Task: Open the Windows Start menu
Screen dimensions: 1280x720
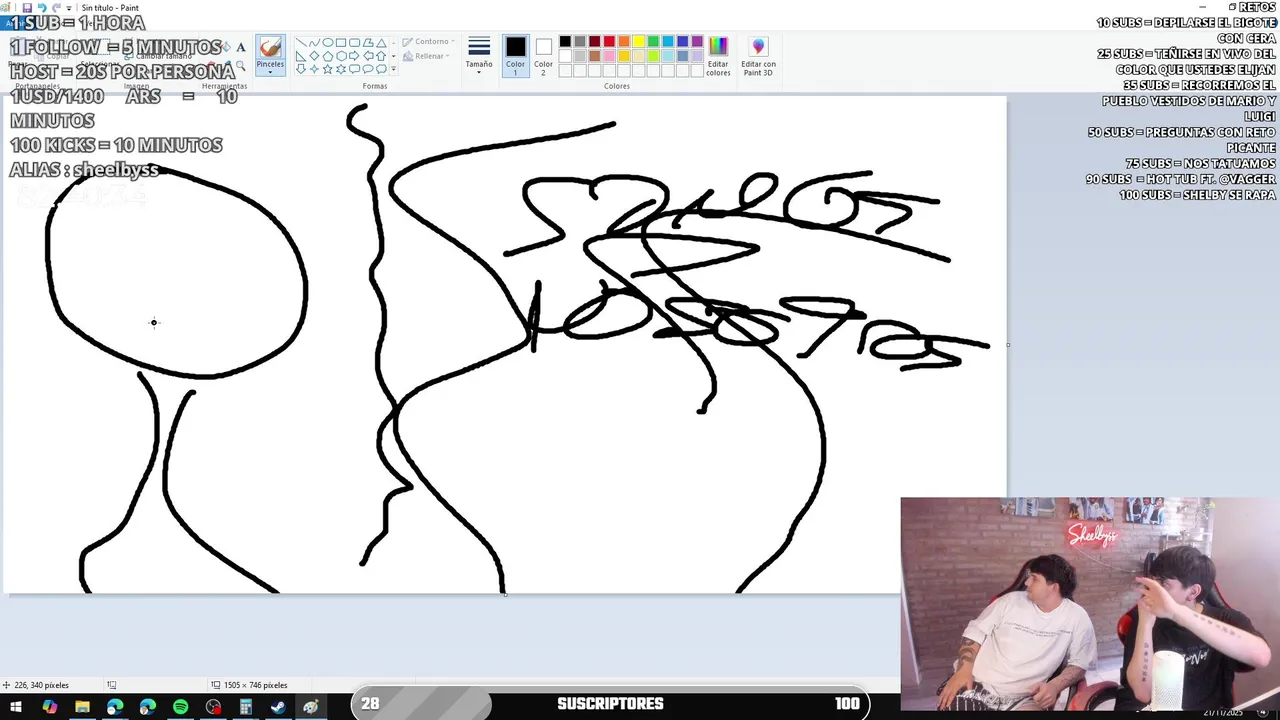Action: (x=16, y=707)
